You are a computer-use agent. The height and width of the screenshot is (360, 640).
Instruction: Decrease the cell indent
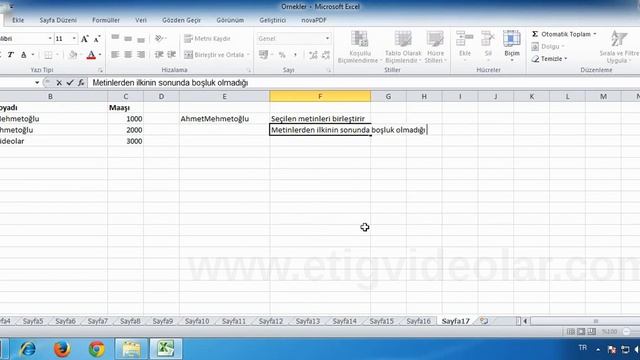pyautogui.click(x=159, y=54)
